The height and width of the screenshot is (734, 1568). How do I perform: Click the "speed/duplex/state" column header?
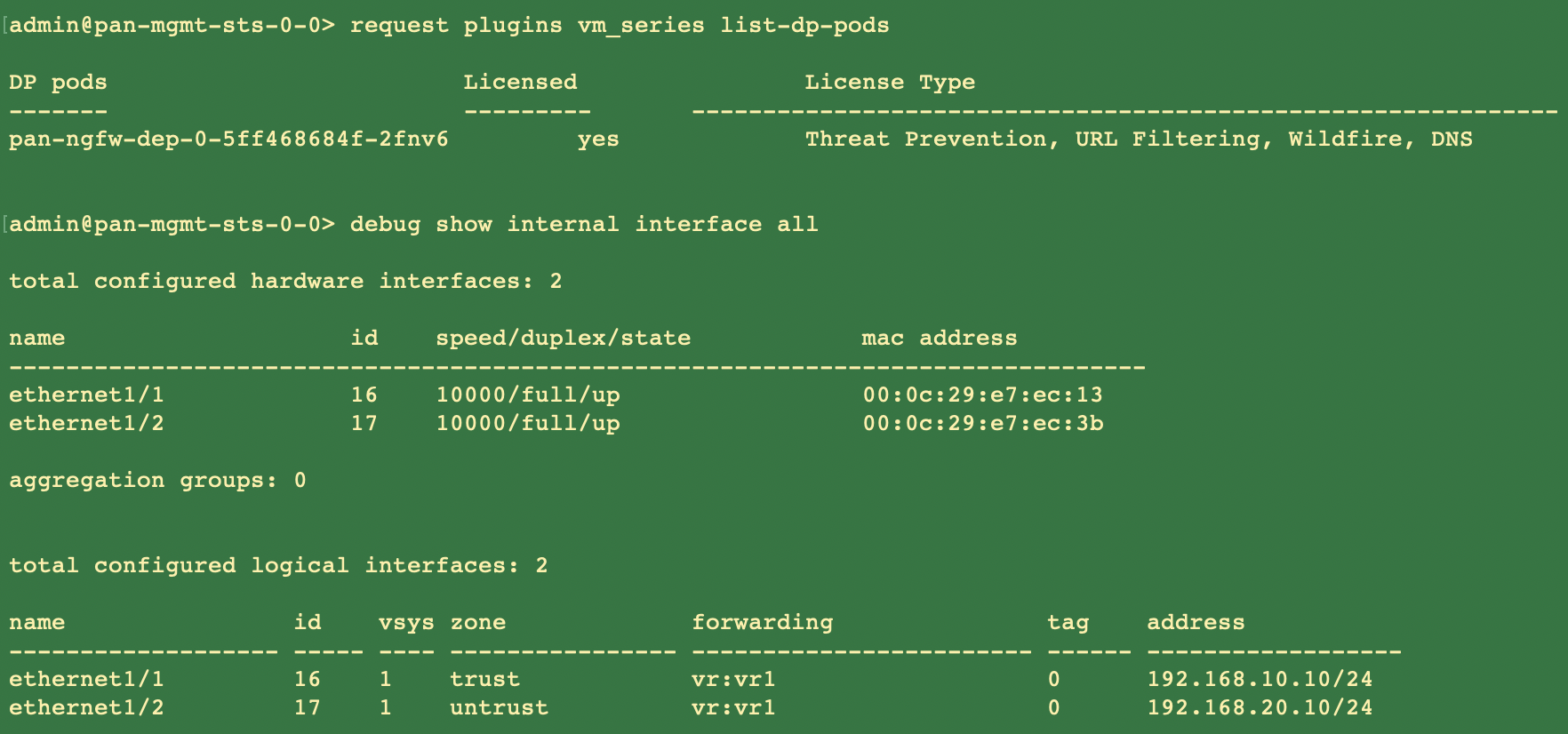click(x=563, y=339)
